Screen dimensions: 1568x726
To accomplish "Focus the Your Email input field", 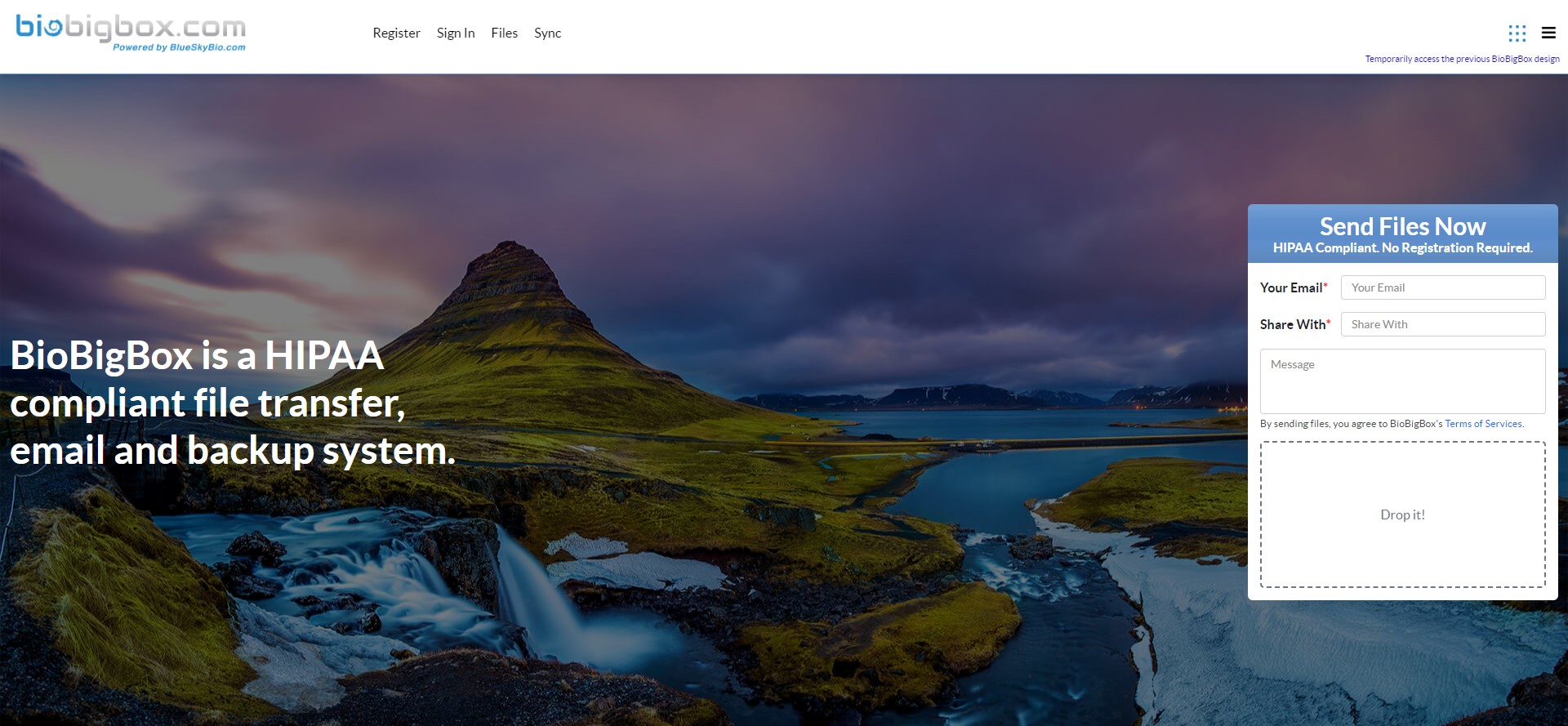I will click(x=1443, y=287).
